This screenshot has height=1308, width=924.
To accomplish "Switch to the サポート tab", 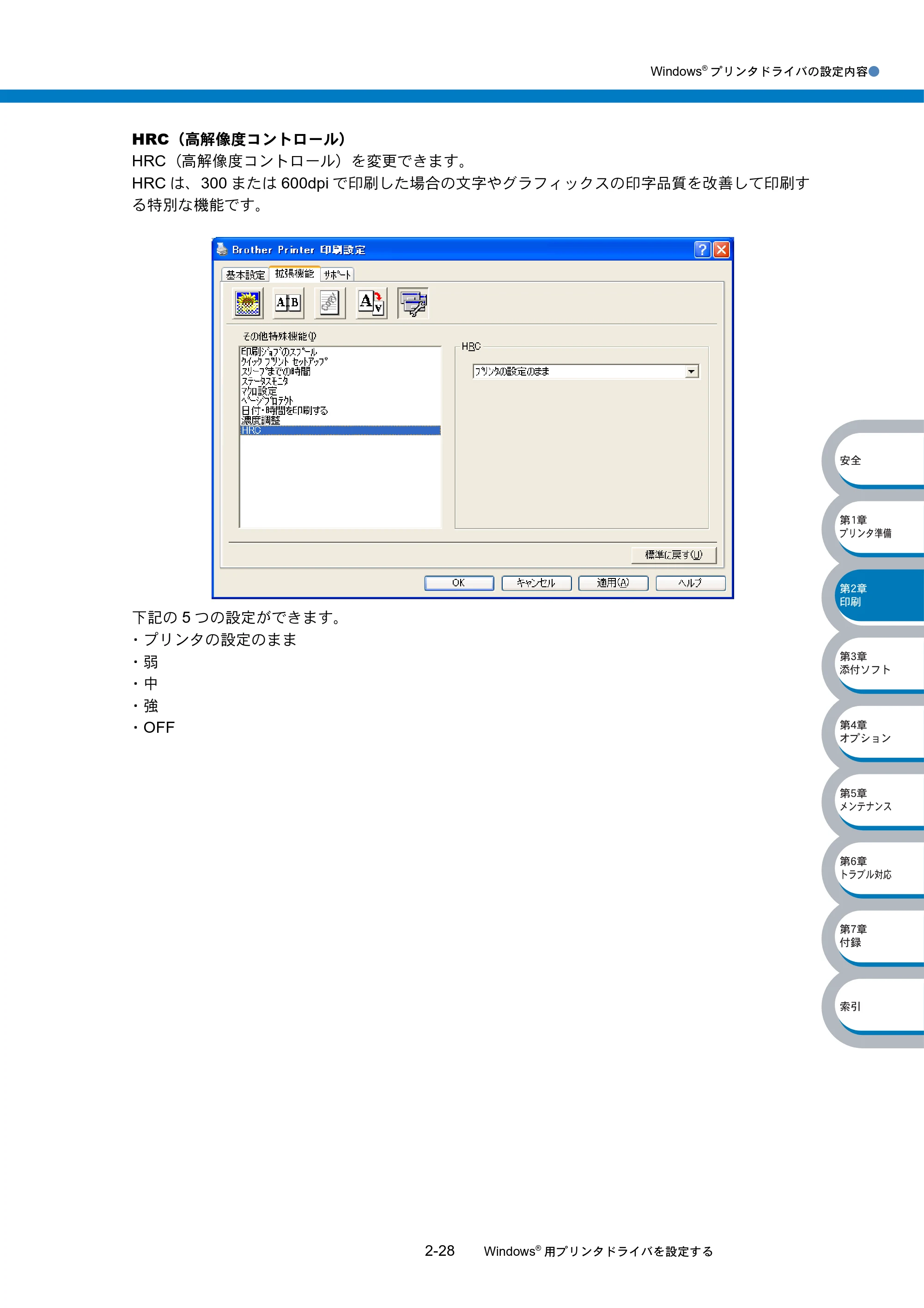I will [x=337, y=275].
